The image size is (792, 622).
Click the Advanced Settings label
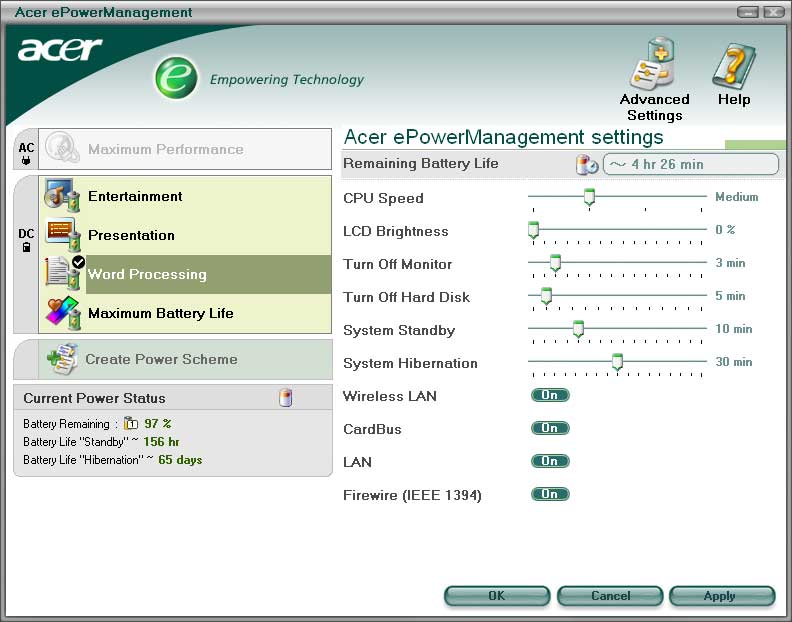pyautogui.click(x=655, y=107)
